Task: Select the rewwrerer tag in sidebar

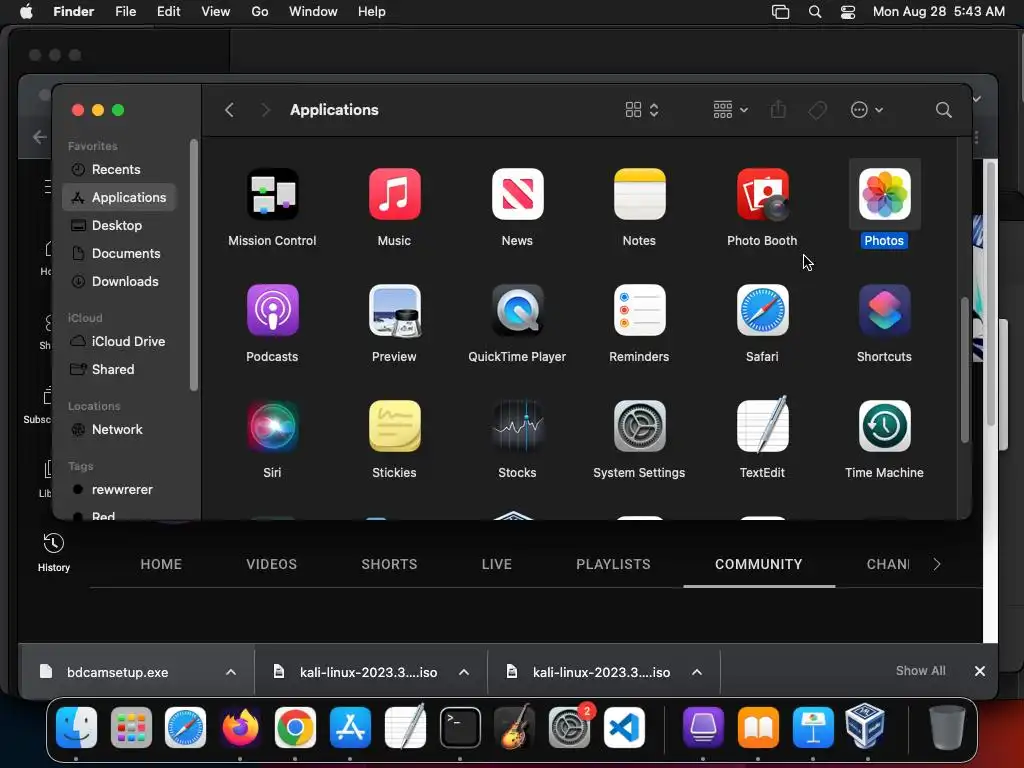Action: [x=119, y=490]
